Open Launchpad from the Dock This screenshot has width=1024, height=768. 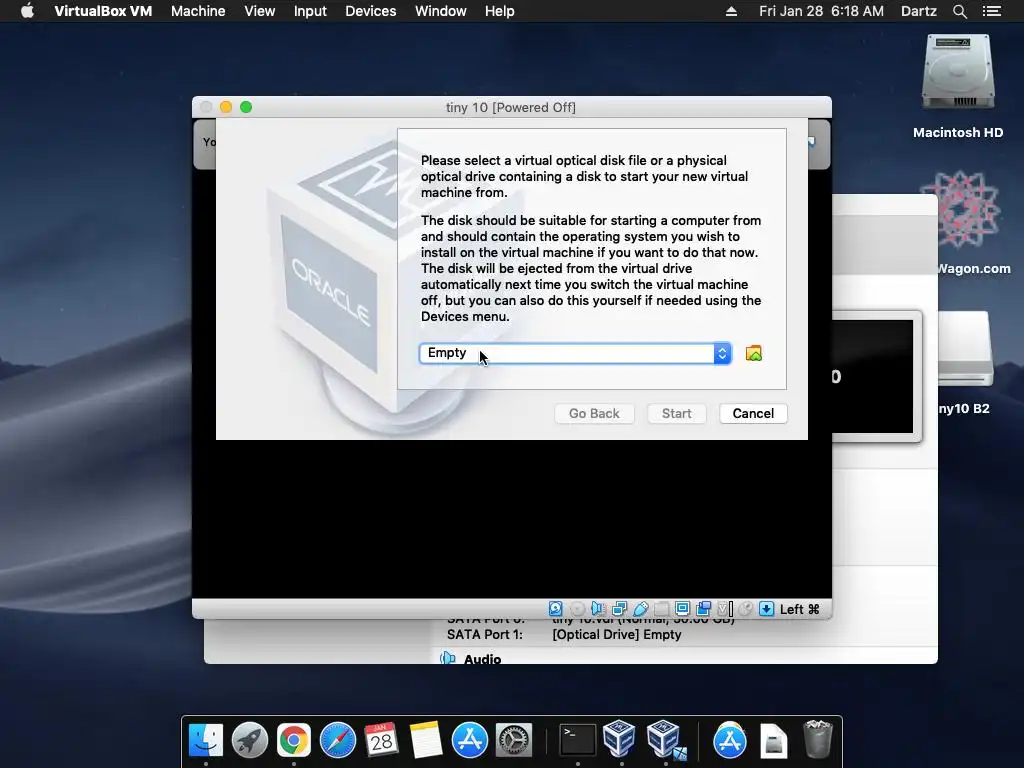(x=250, y=740)
